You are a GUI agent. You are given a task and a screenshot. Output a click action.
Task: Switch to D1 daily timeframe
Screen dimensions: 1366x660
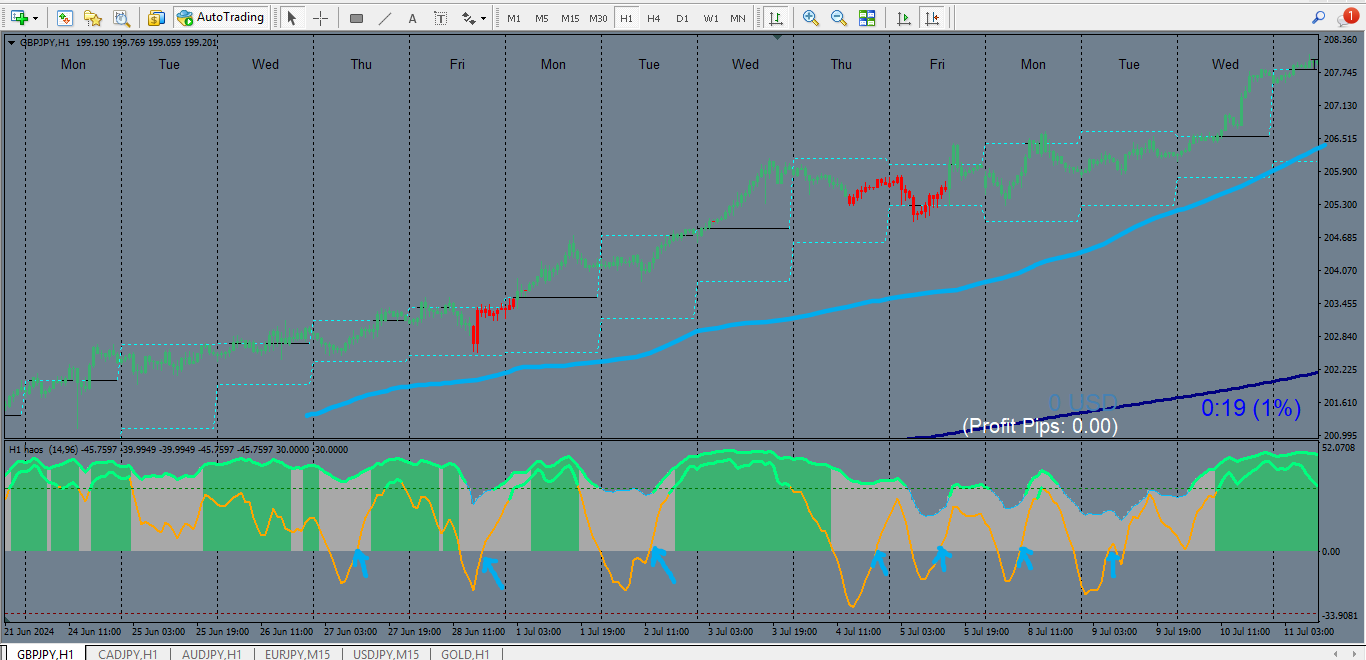coord(682,18)
